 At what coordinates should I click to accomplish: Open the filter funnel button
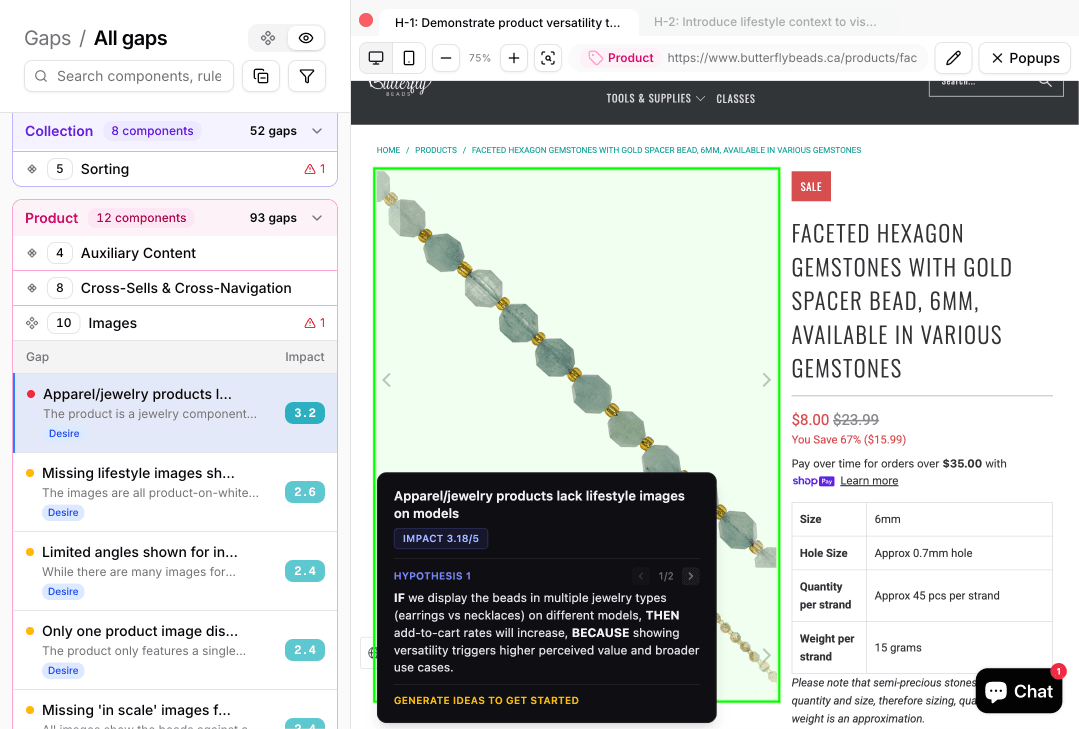(307, 76)
